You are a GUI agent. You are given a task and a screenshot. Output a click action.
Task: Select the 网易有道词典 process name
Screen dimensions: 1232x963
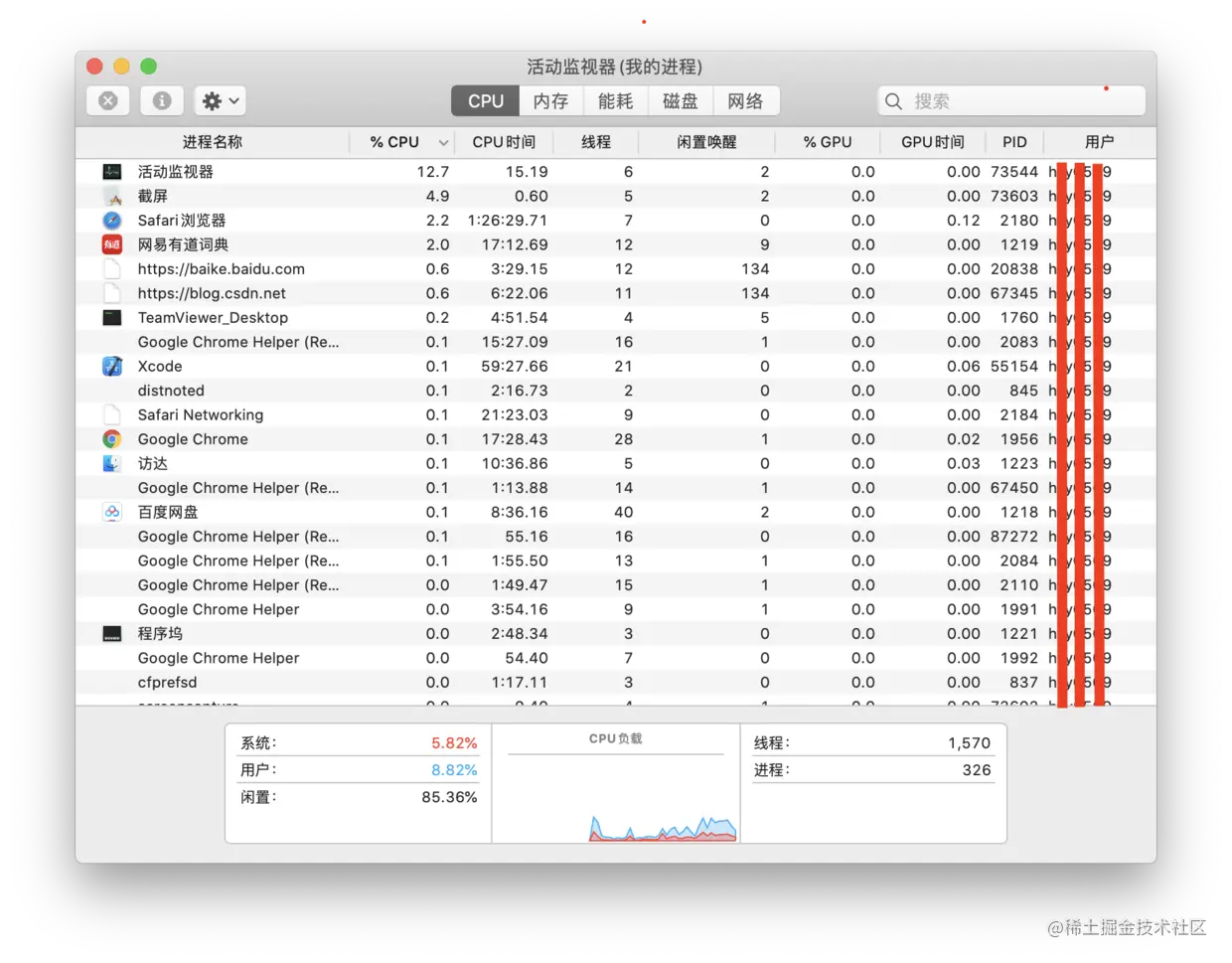(x=183, y=244)
